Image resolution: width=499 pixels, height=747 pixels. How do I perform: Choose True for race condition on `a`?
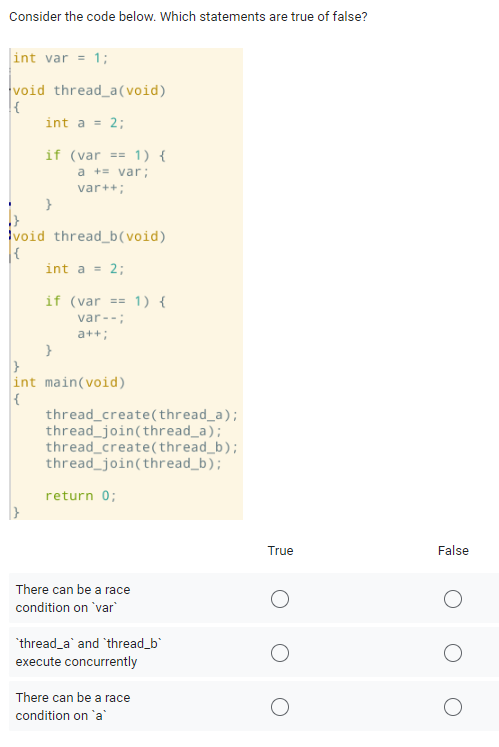click(x=280, y=707)
